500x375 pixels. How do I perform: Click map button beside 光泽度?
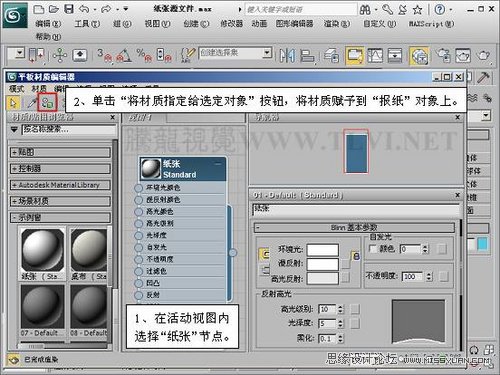pyautogui.click(x=355, y=323)
